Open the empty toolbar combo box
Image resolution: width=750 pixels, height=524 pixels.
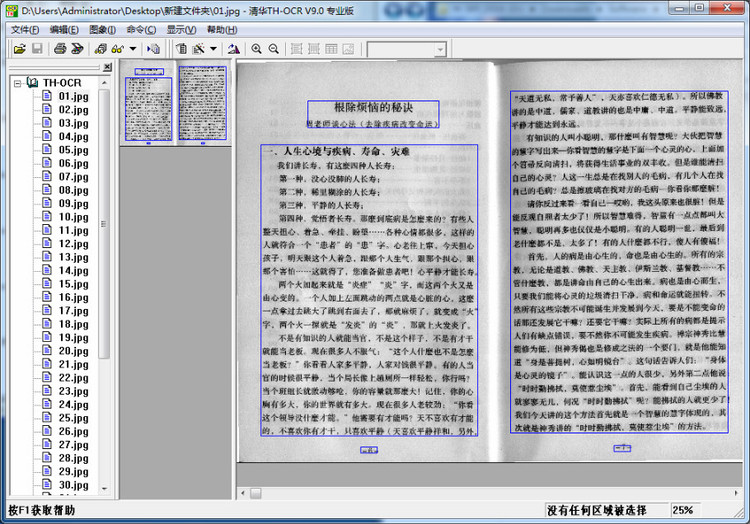tap(407, 49)
